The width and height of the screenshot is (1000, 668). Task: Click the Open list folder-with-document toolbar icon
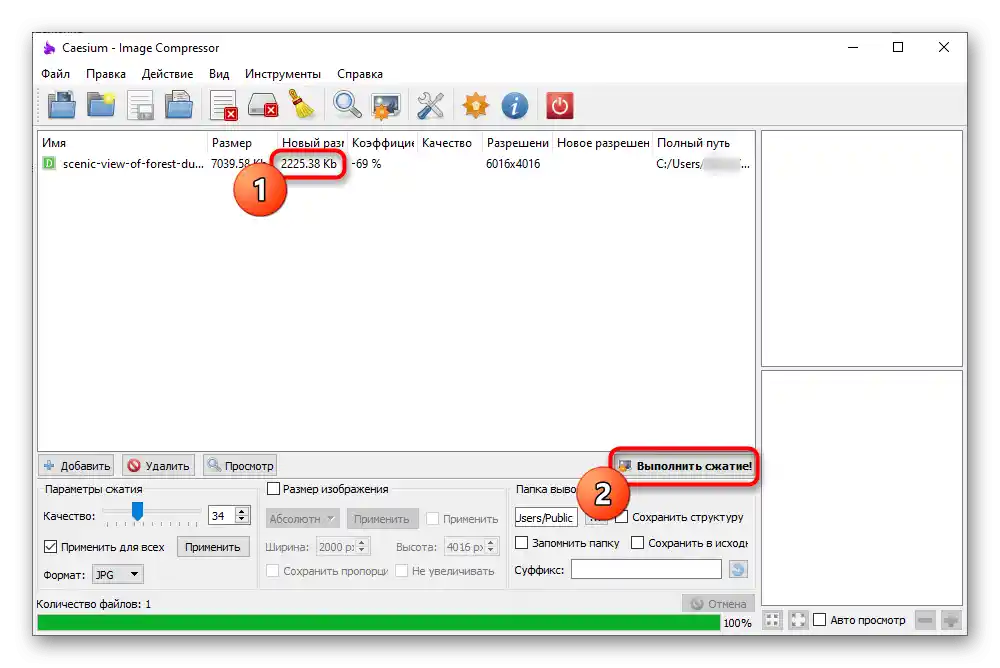[179, 105]
